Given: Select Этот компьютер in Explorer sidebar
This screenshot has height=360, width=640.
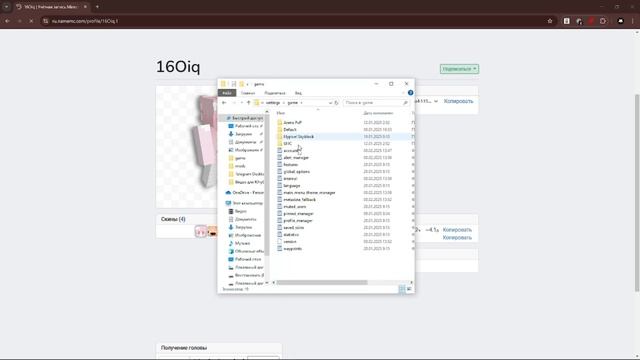Looking at the screenshot, I should click(244, 203).
